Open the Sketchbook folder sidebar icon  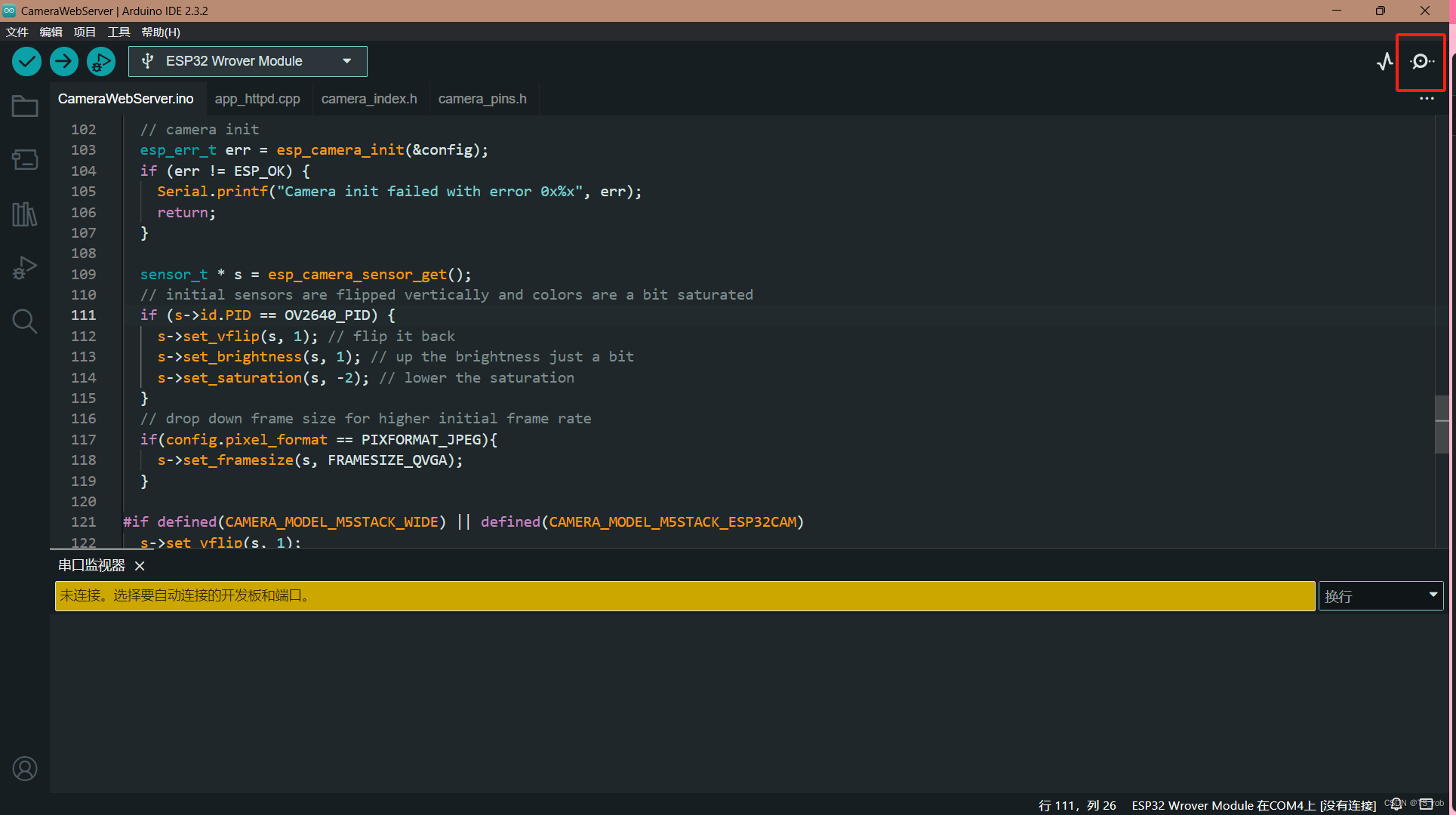25,106
